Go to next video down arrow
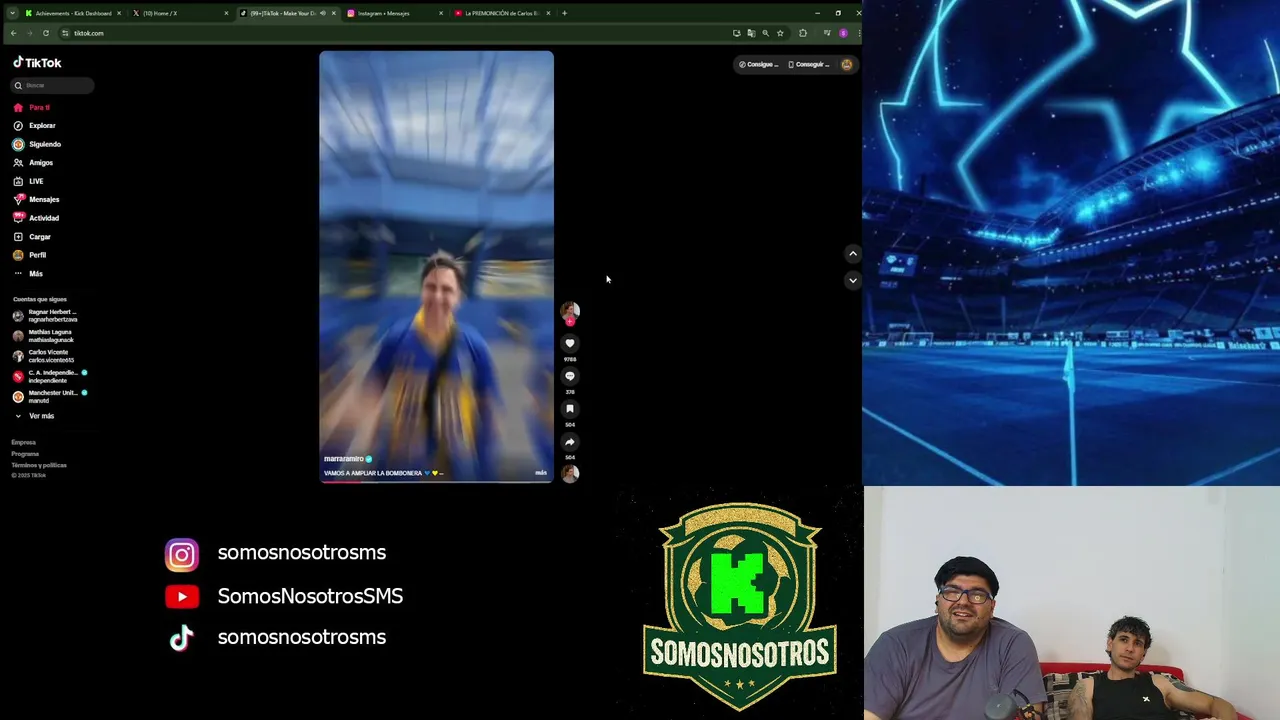Image resolution: width=1280 pixels, height=720 pixels. [853, 281]
